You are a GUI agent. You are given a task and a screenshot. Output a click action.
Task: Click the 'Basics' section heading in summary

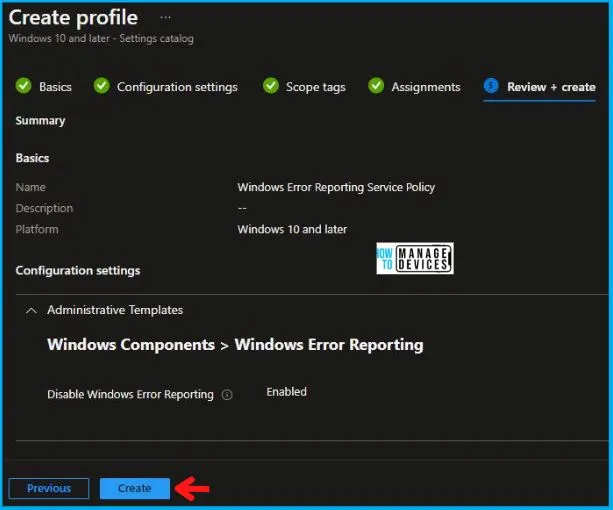(32, 158)
